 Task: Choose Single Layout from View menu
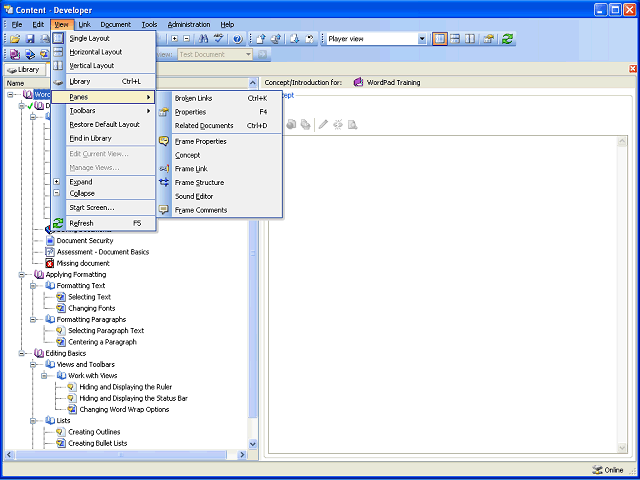[103, 38]
